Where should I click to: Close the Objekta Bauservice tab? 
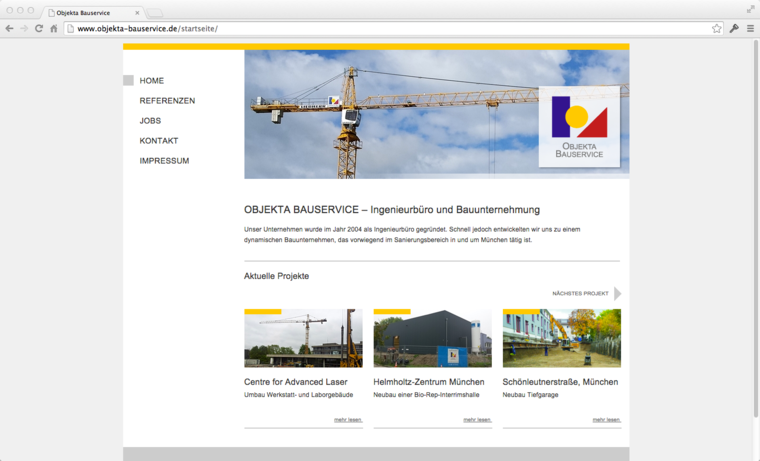tap(137, 13)
